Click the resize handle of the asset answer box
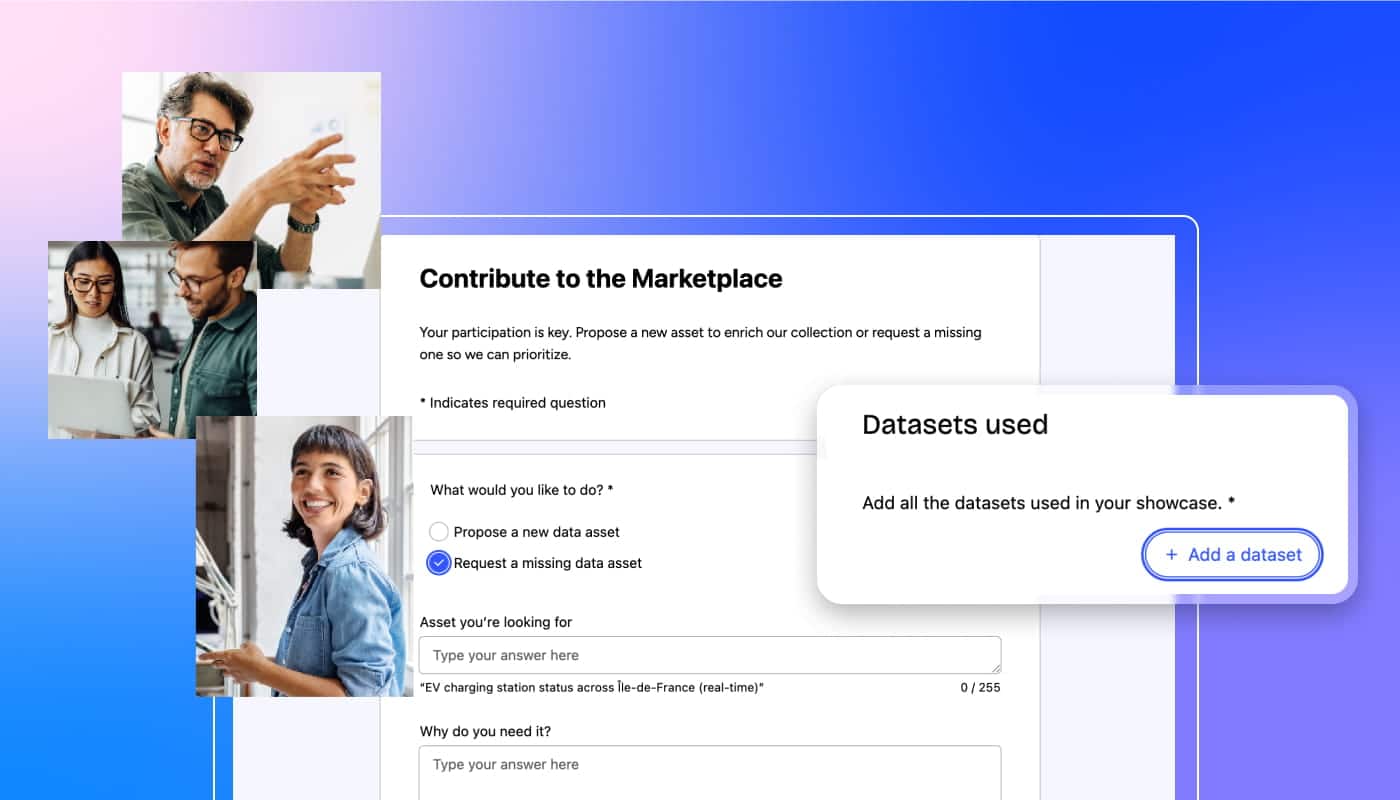 tap(994, 667)
